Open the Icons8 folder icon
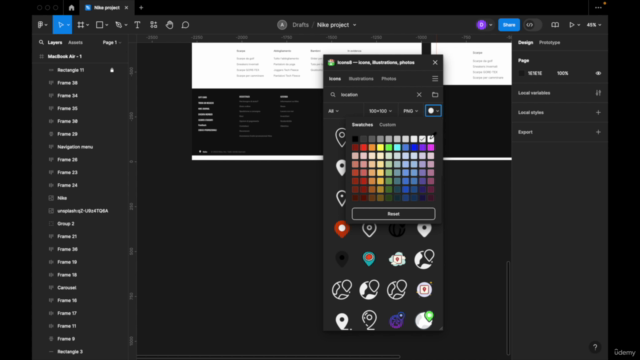The height and width of the screenshot is (360, 640). point(435,95)
